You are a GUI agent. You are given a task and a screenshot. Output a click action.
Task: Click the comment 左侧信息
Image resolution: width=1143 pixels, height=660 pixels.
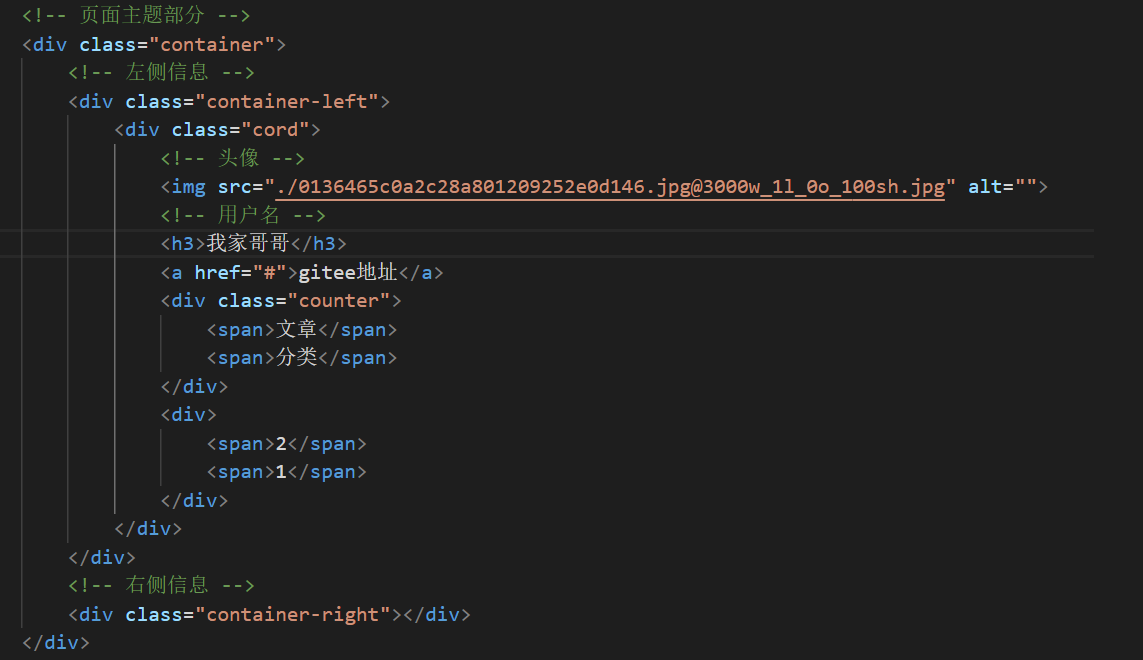pos(161,72)
